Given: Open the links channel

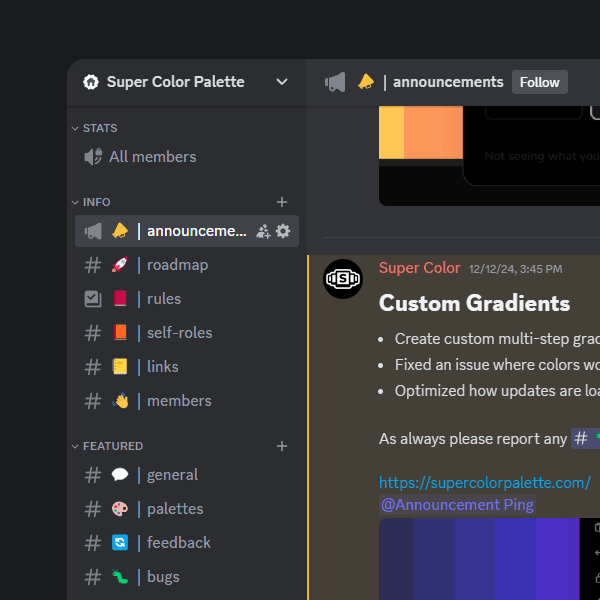Looking at the screenshot, I should click(187, 367).
